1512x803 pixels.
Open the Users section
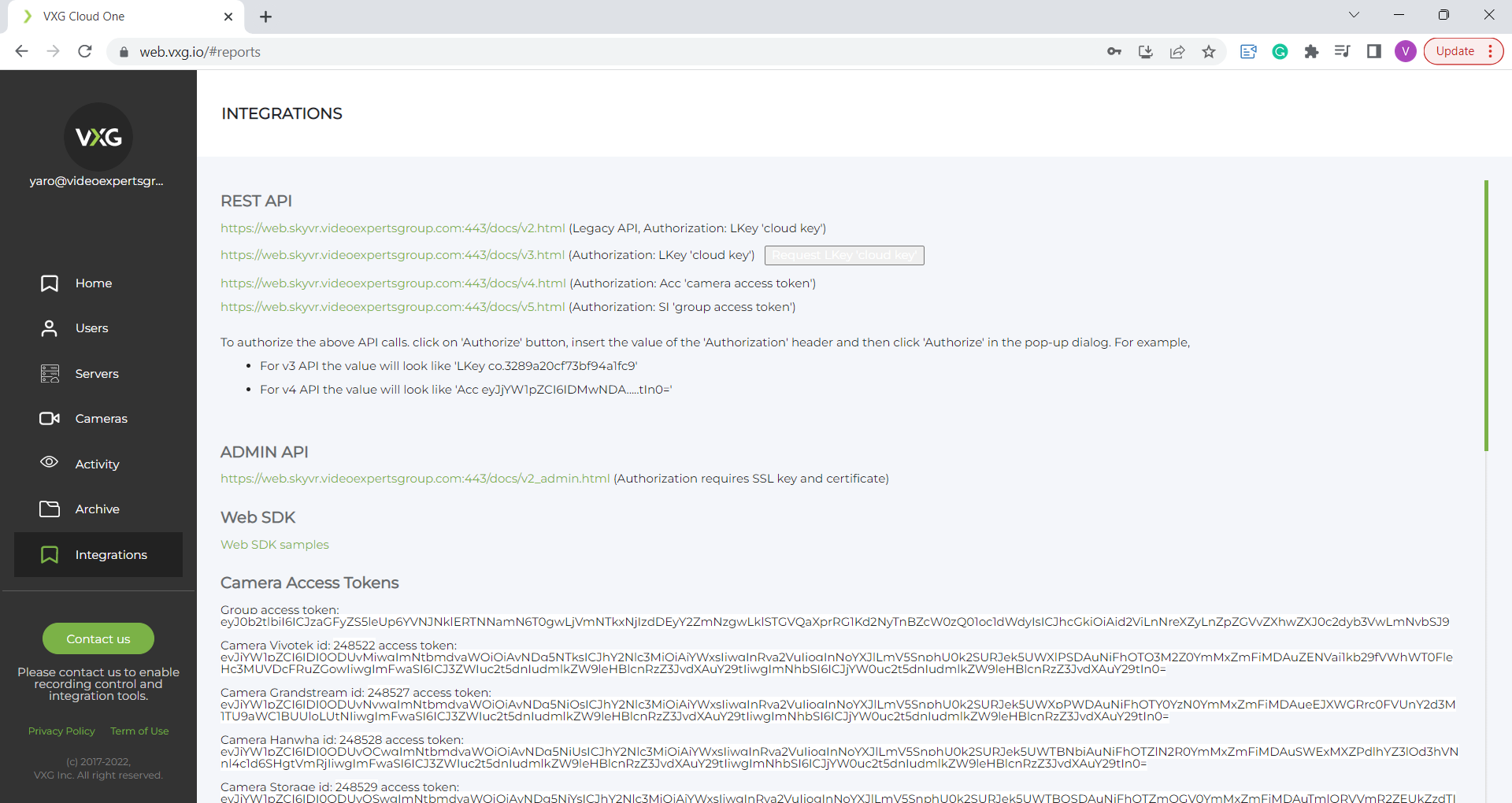(91, 328)
